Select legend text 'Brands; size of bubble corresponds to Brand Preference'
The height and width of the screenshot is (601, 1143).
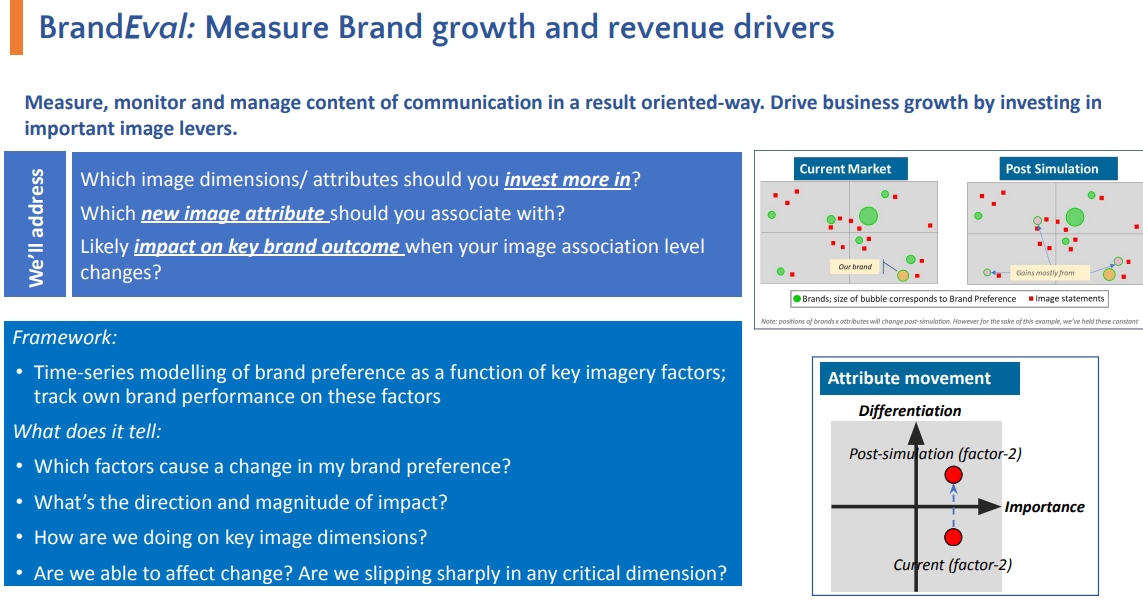click(909, 299)
